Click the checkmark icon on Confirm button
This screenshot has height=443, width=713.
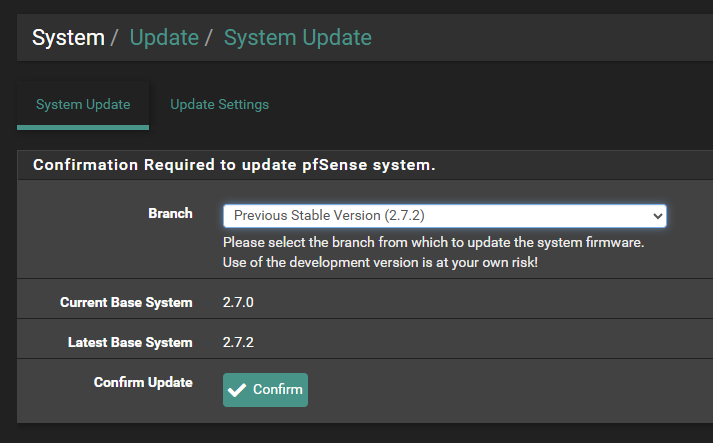[237, 390]
